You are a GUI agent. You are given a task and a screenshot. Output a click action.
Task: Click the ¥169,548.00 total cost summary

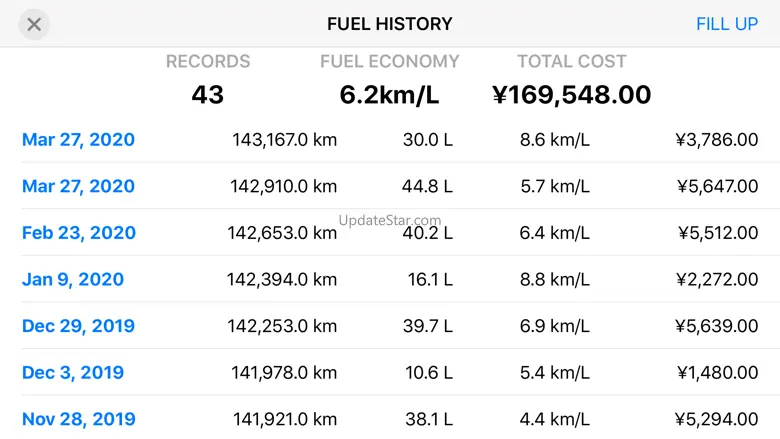coord(571,95)
